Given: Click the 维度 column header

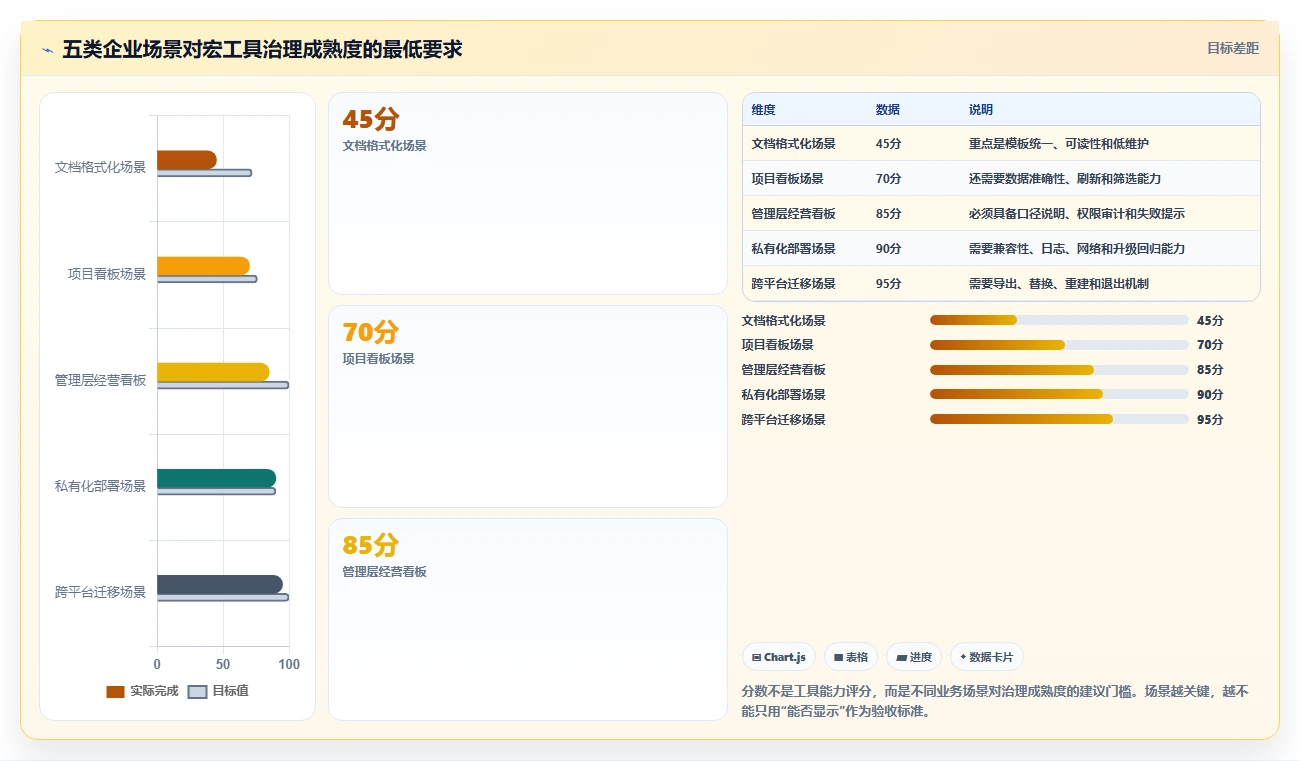Looking at the screenshot, I should point(764,110).
